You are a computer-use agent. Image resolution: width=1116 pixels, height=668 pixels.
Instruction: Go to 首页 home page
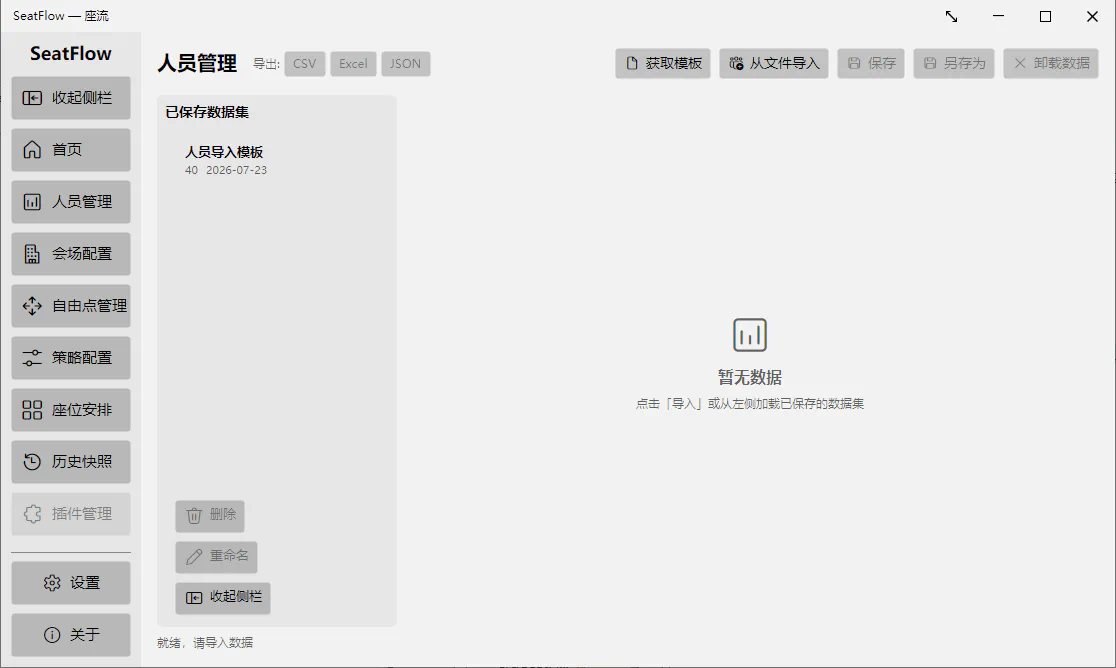point(70,150)
